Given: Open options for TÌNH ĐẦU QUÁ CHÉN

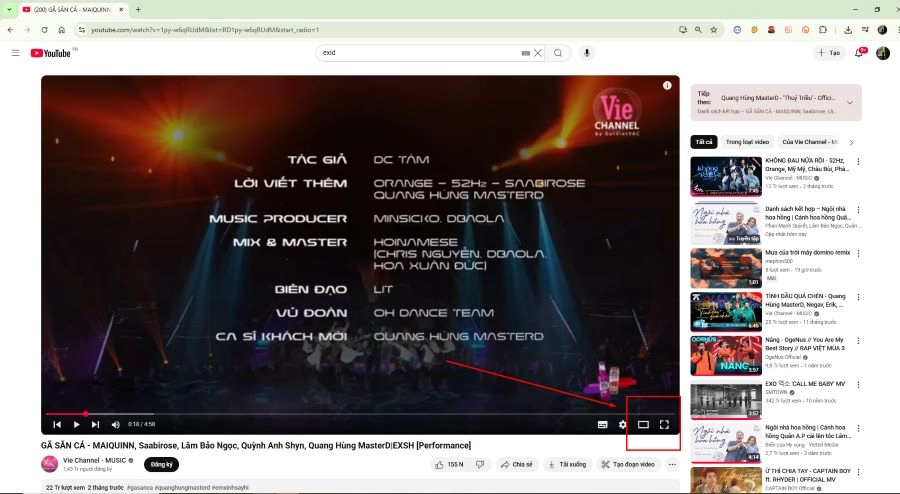Looking at the screenshot, I should point(858,297).
